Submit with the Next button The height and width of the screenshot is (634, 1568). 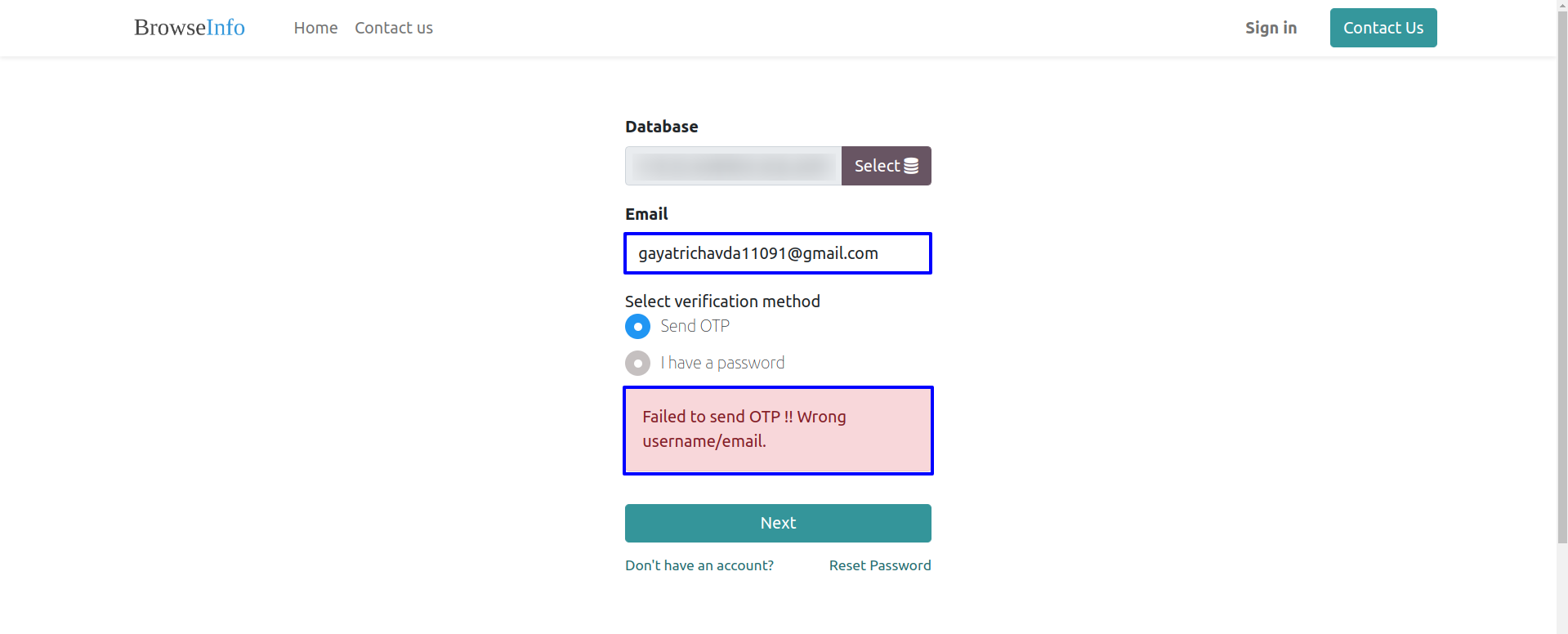tap(778, 523)
